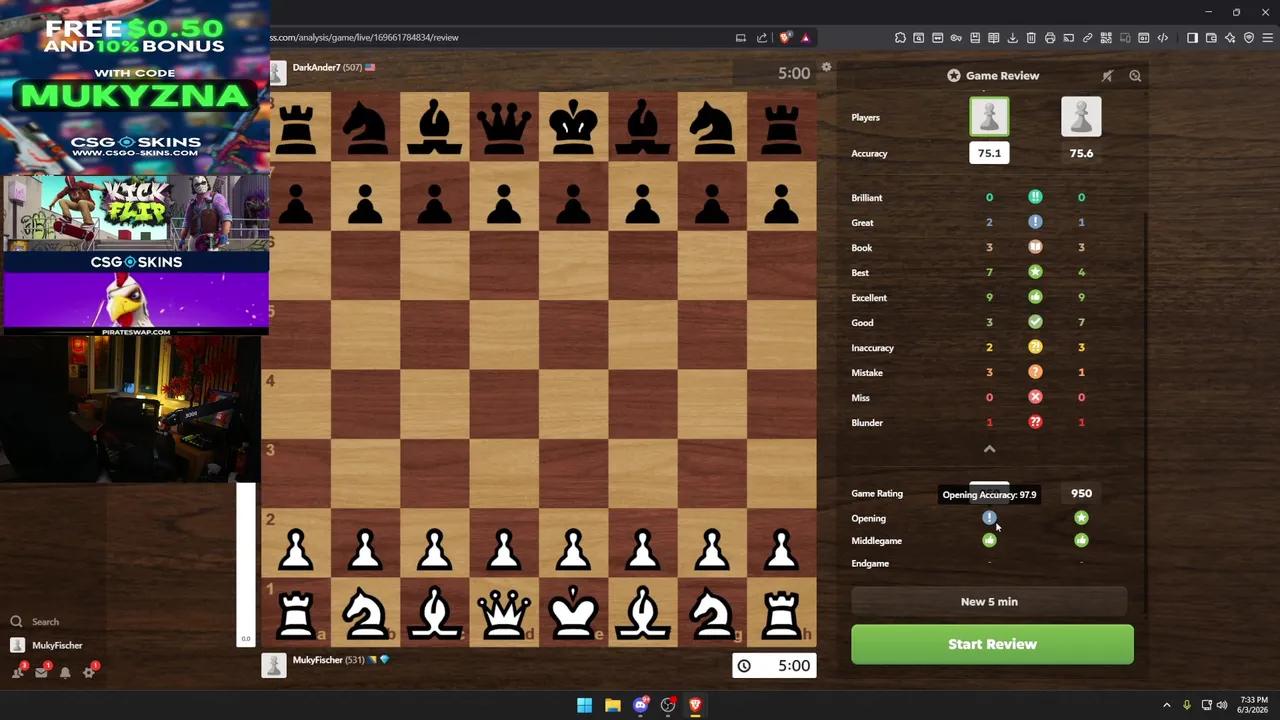Click the 950 game rating value
The height and width of the screenshot is (720, 1280).
click(1081, 493)
